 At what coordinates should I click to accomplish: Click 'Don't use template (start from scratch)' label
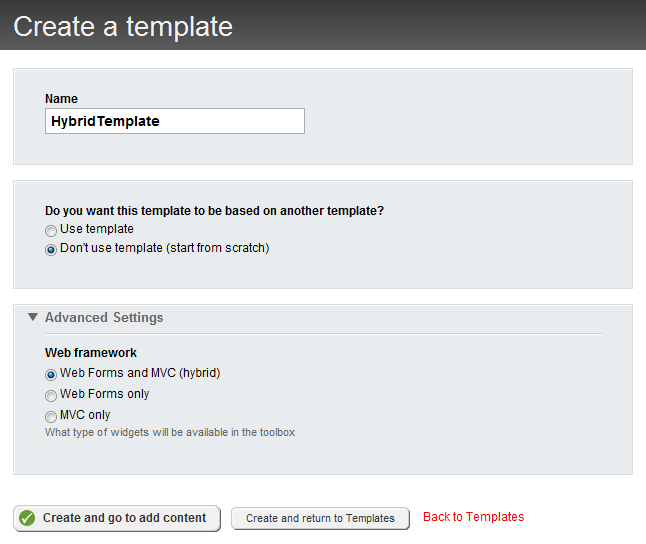[165, 248]
